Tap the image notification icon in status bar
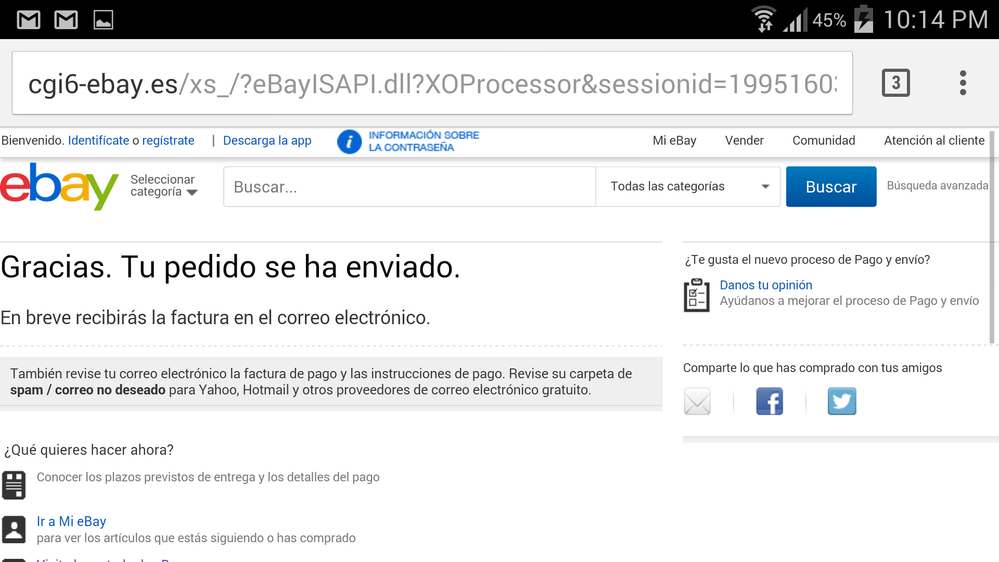The image size is (999, 562). click(x=103, y=20)
